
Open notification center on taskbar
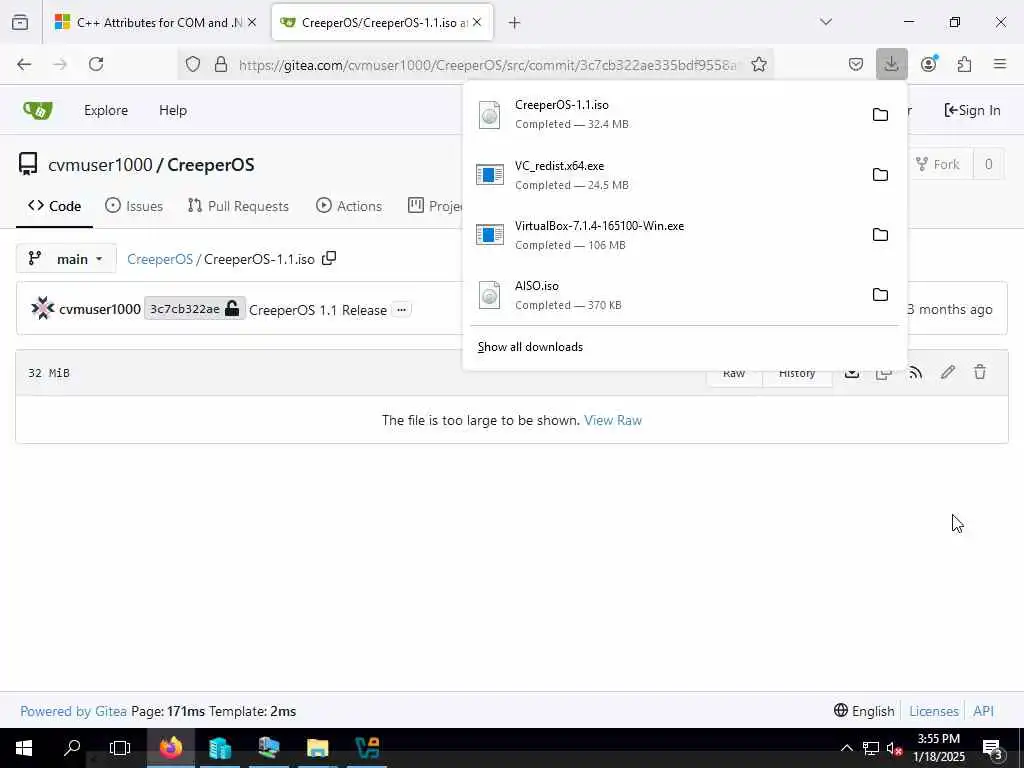[993, 748]
